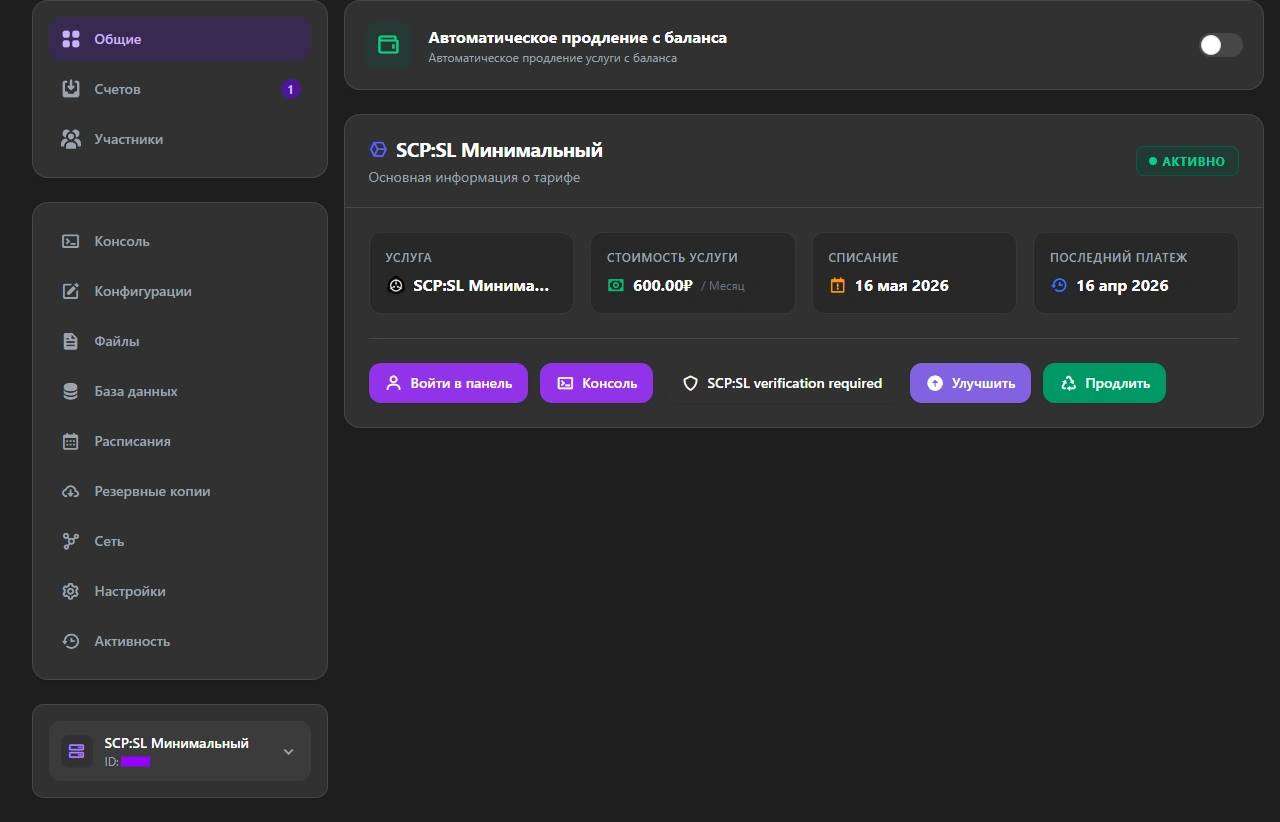The height and width of the screenshot is (822, 1280).
Task: Click the green Продлить button
Action: pyautogui.click(x=1104, y=383)
